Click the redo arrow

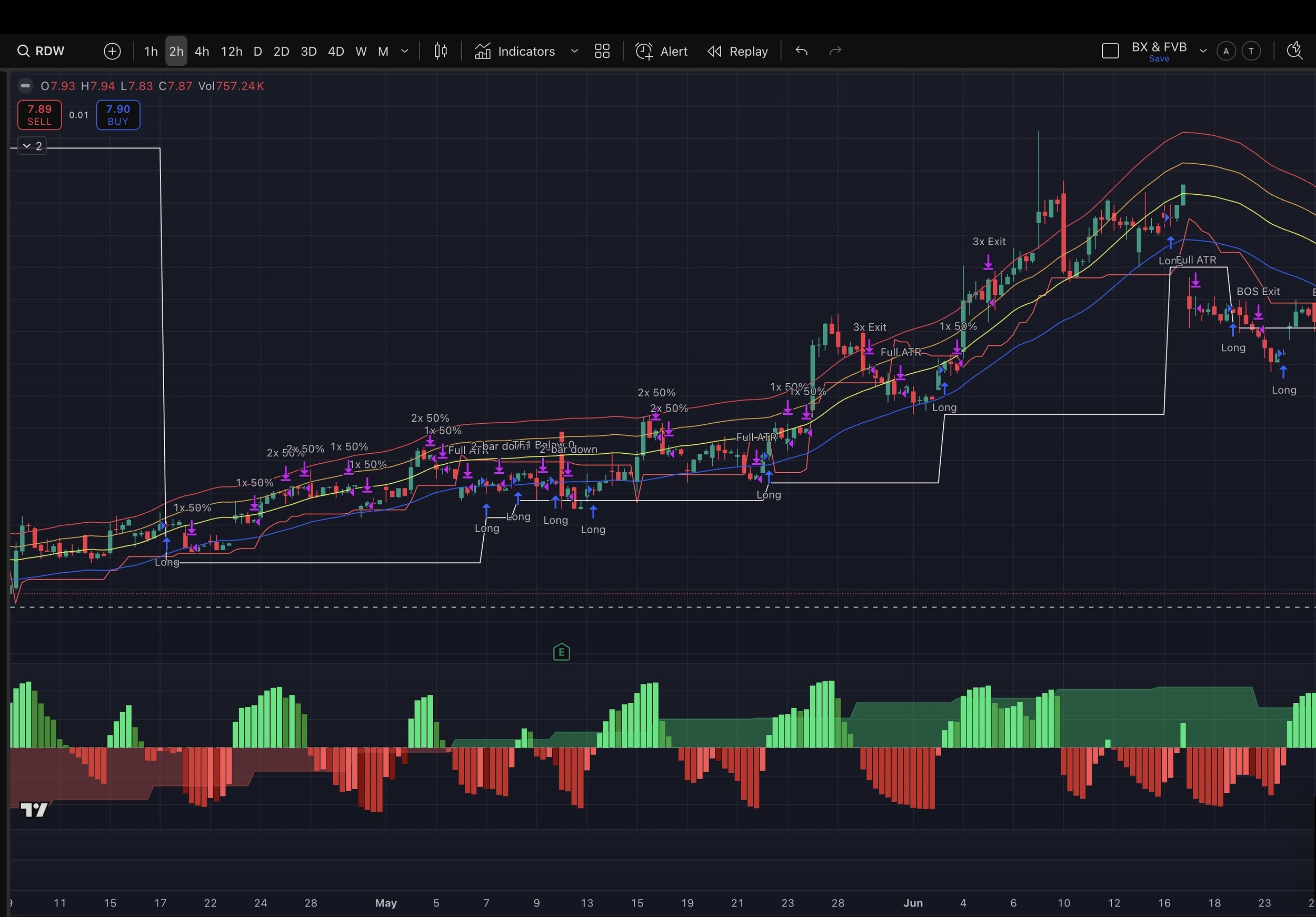835,51
